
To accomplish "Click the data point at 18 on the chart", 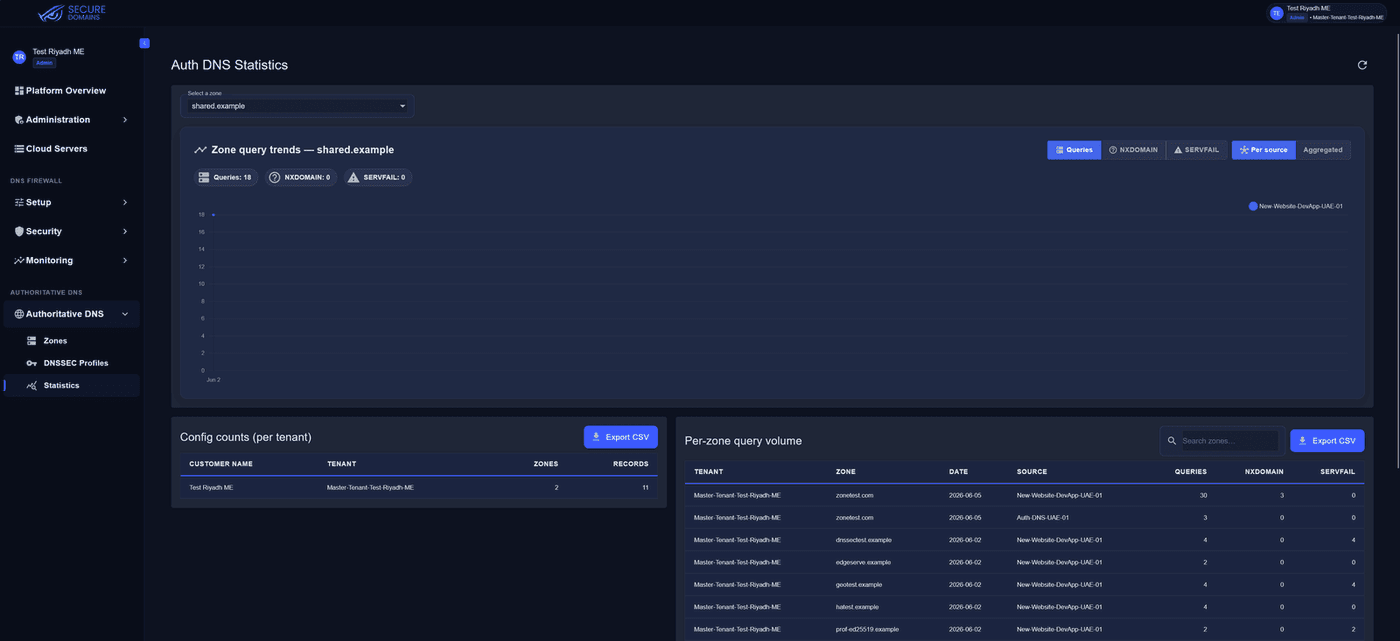I will coord(213,215).
